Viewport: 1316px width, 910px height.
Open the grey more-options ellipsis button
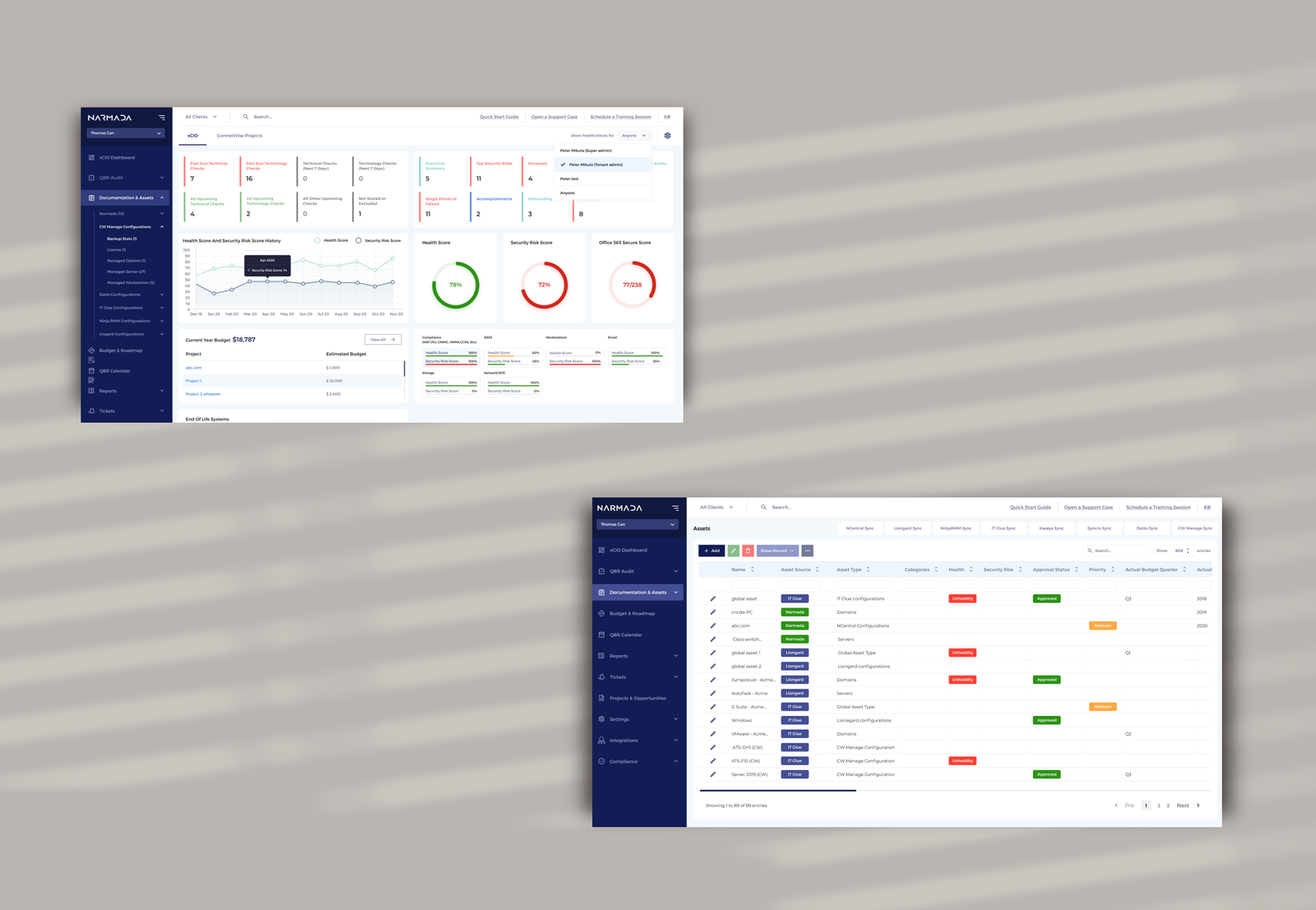coord(808,550)
